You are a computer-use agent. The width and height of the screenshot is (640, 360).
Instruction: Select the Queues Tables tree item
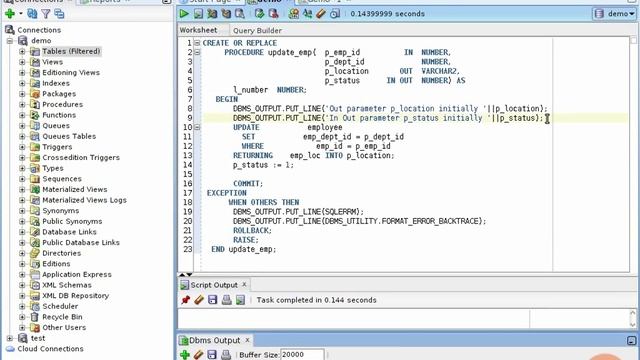[69, 136]
